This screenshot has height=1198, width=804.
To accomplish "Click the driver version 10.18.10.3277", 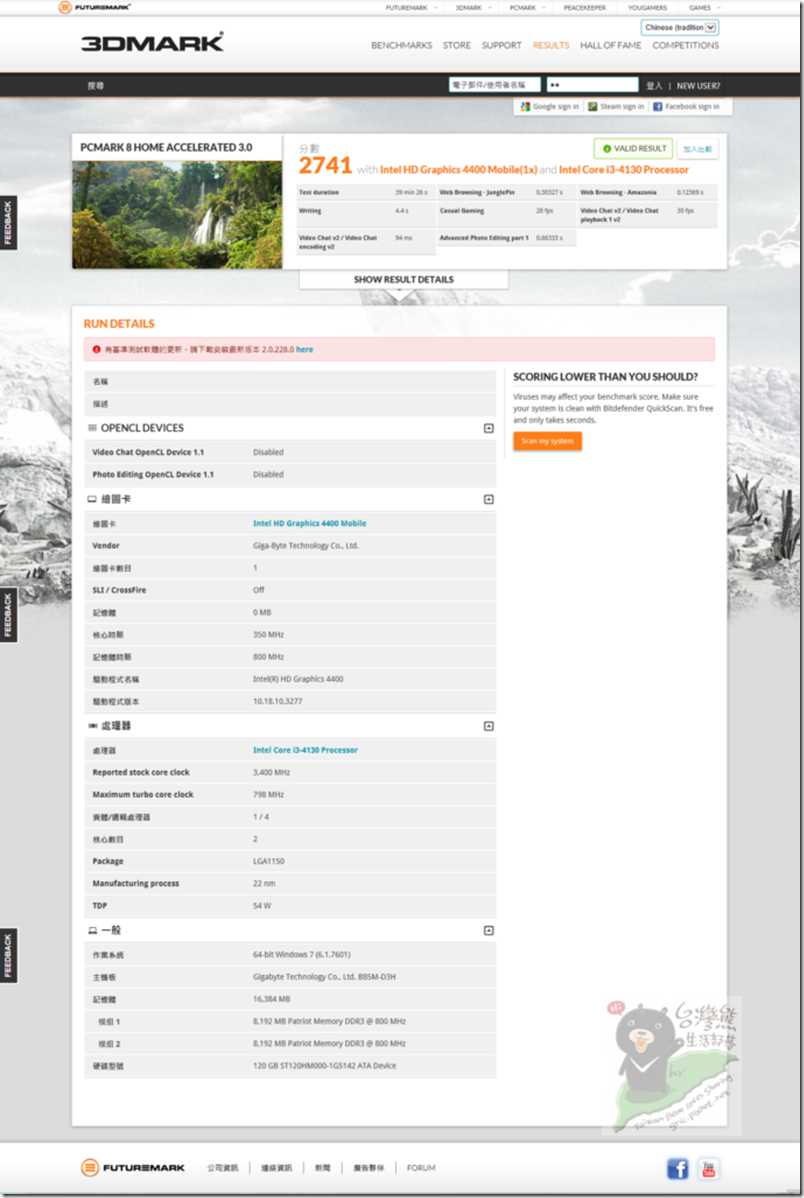I will click(277, 701).
